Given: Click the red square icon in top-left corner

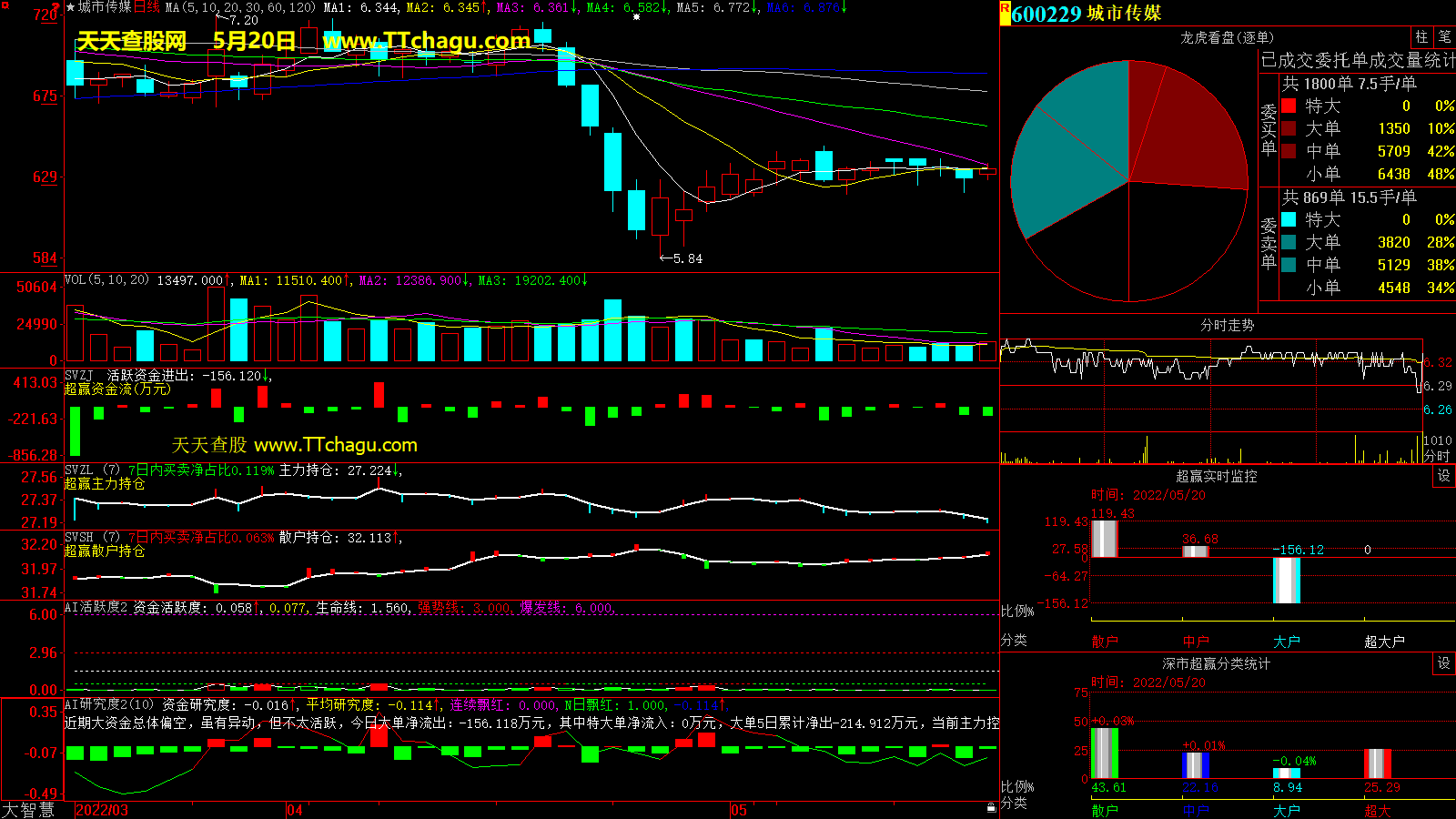Looking at the screenshot, I should (x=5, y=5).
